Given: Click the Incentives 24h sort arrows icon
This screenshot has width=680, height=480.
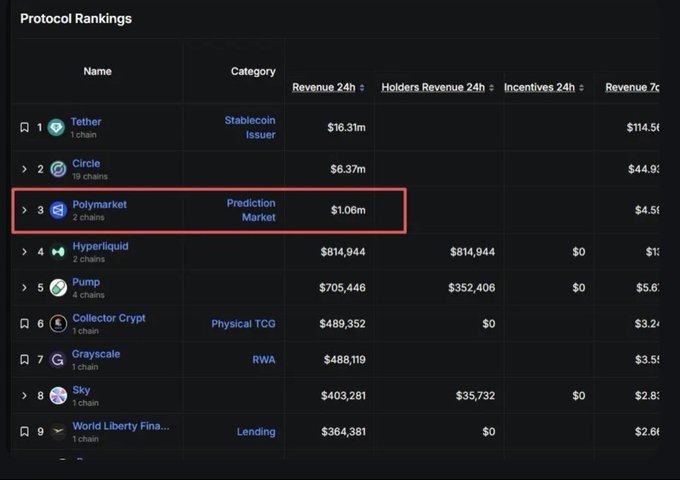Looking at the screenshot, I should (581, 88).
